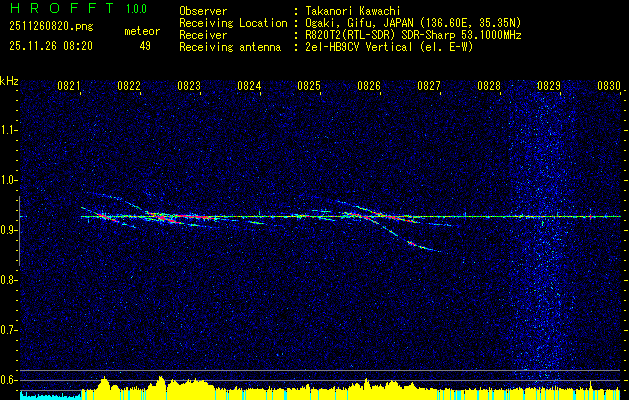
Task: Click the 2el-HB9CV Vertical antenna text
Action: 389,47
